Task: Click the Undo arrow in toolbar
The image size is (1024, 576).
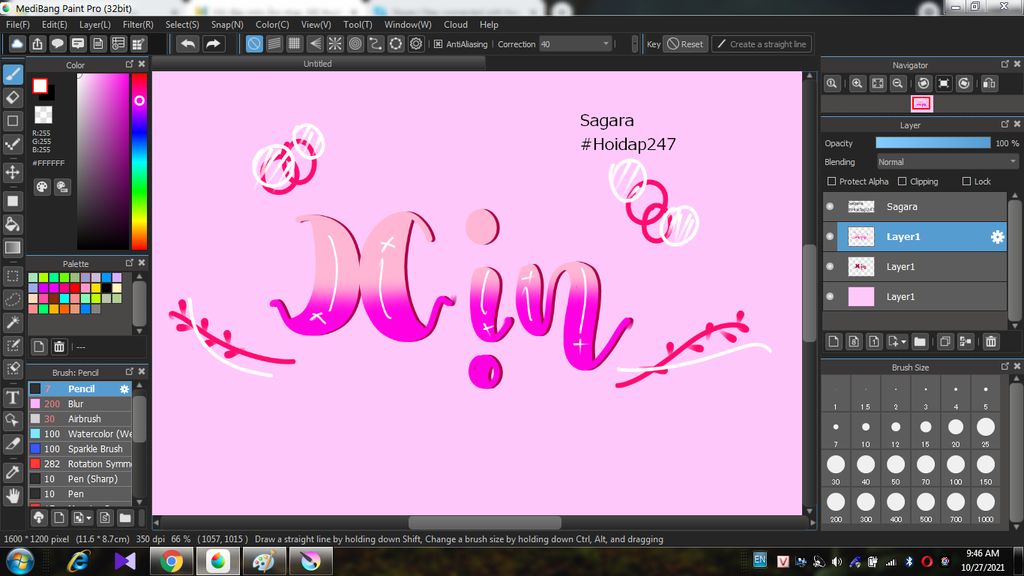Action: [188, 44]
